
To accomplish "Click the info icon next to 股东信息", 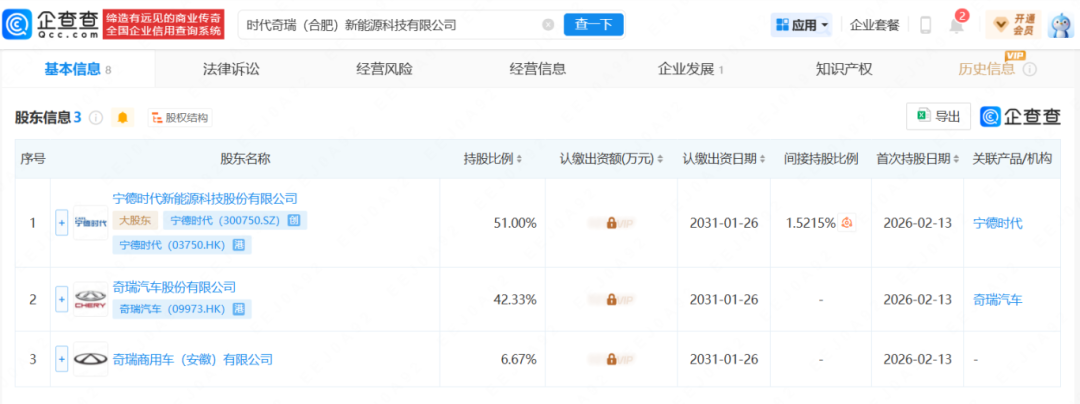I will click(x=96, y=118).
